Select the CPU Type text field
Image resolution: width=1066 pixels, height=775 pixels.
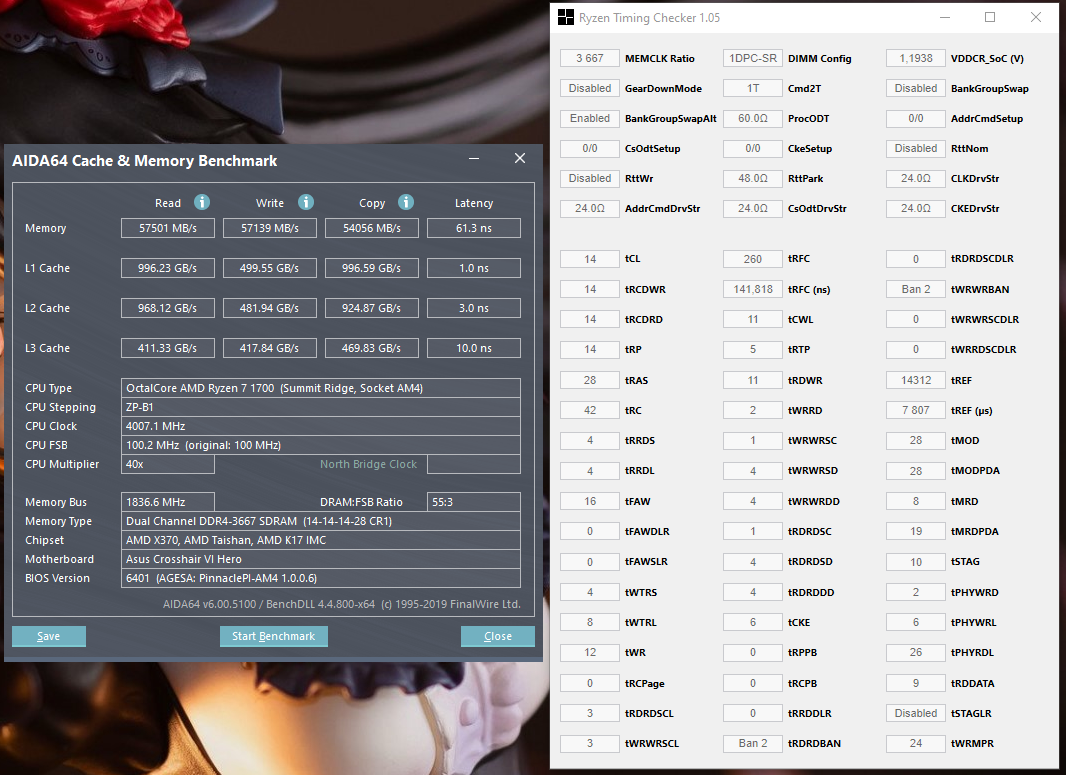[321, 388]
